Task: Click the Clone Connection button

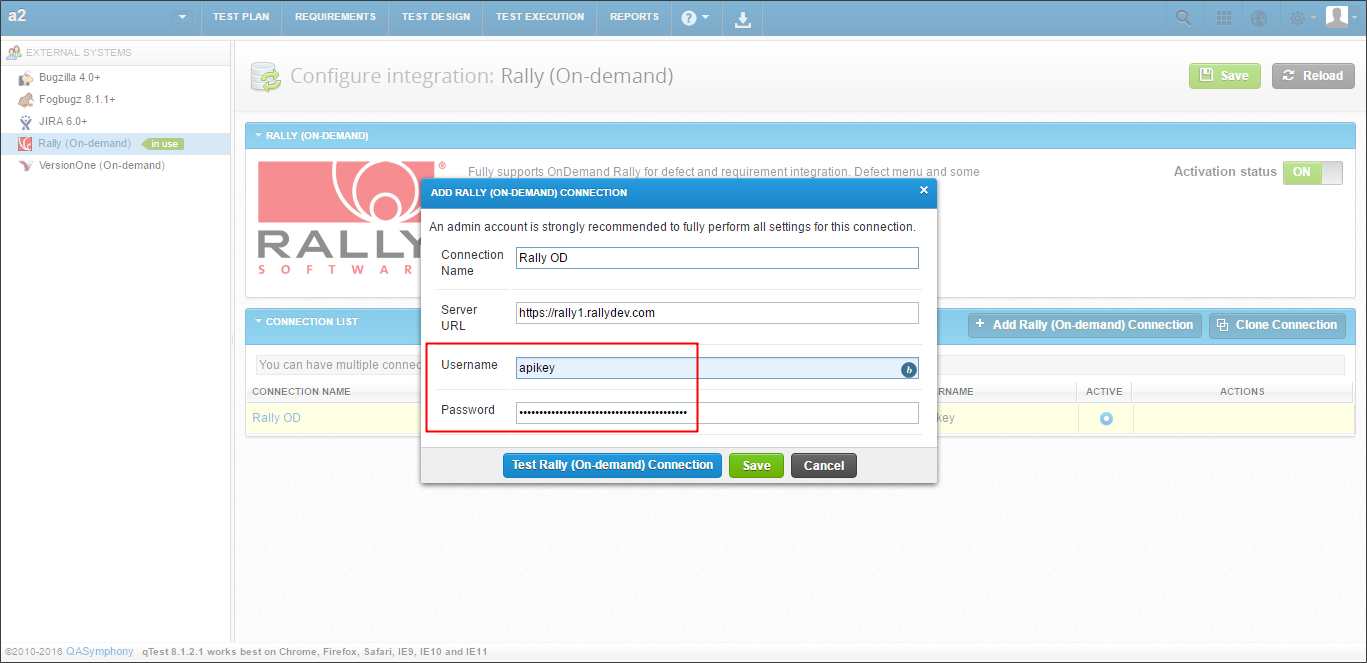Action: pos(1277,325)
